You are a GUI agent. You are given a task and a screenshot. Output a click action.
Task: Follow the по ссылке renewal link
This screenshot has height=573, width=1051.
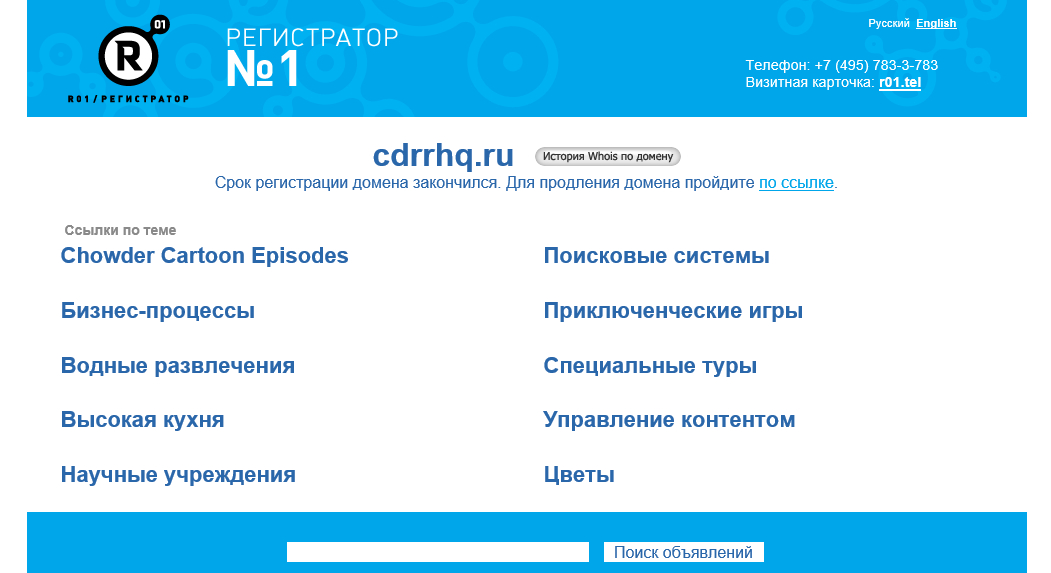796,183
